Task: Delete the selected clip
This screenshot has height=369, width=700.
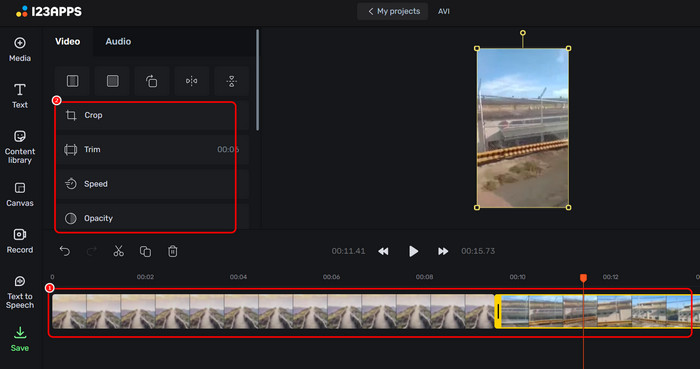Action: click(x=172, y=251)
